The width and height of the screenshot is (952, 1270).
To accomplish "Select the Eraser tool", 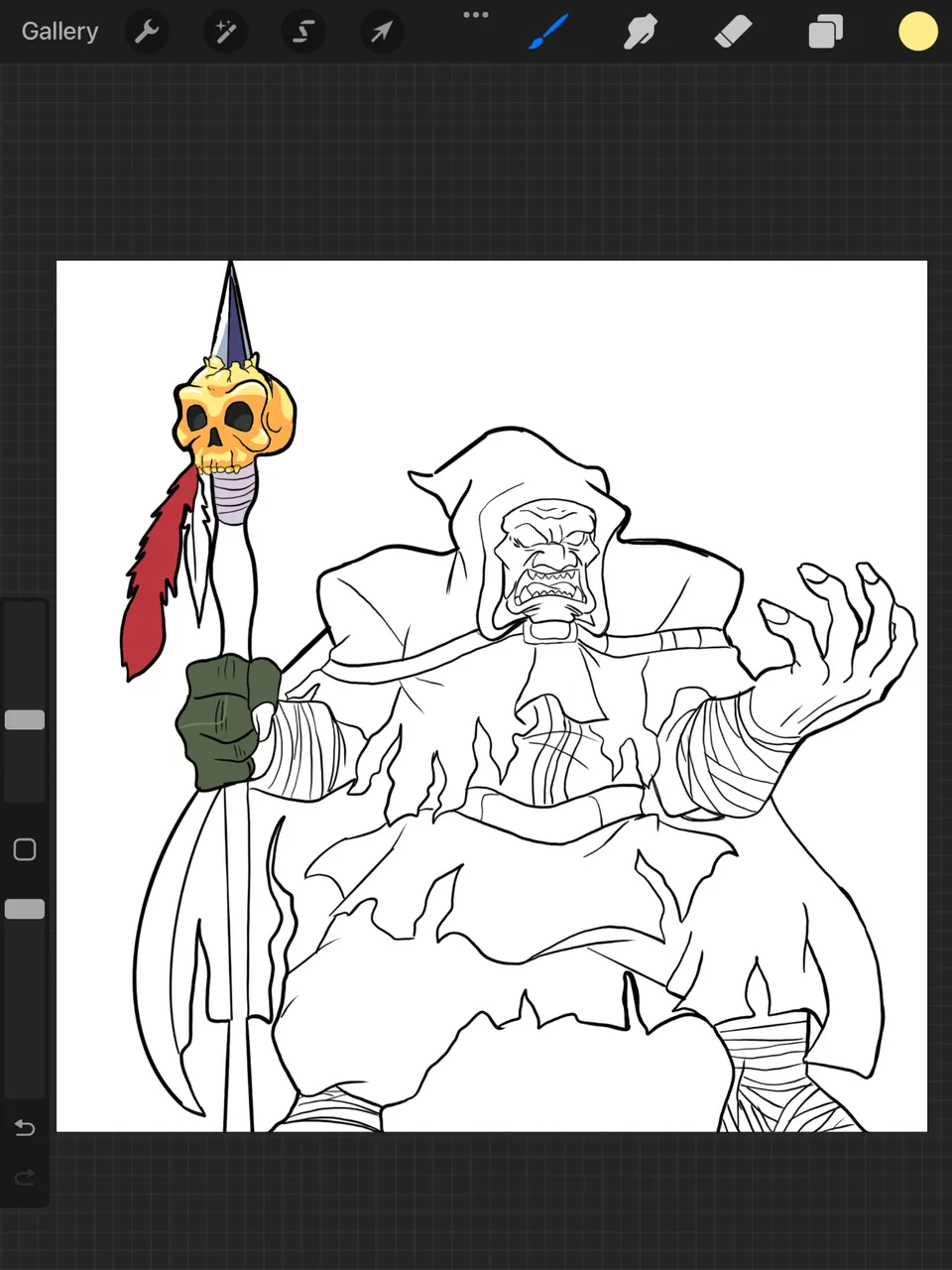I will (x=733, y=32).
